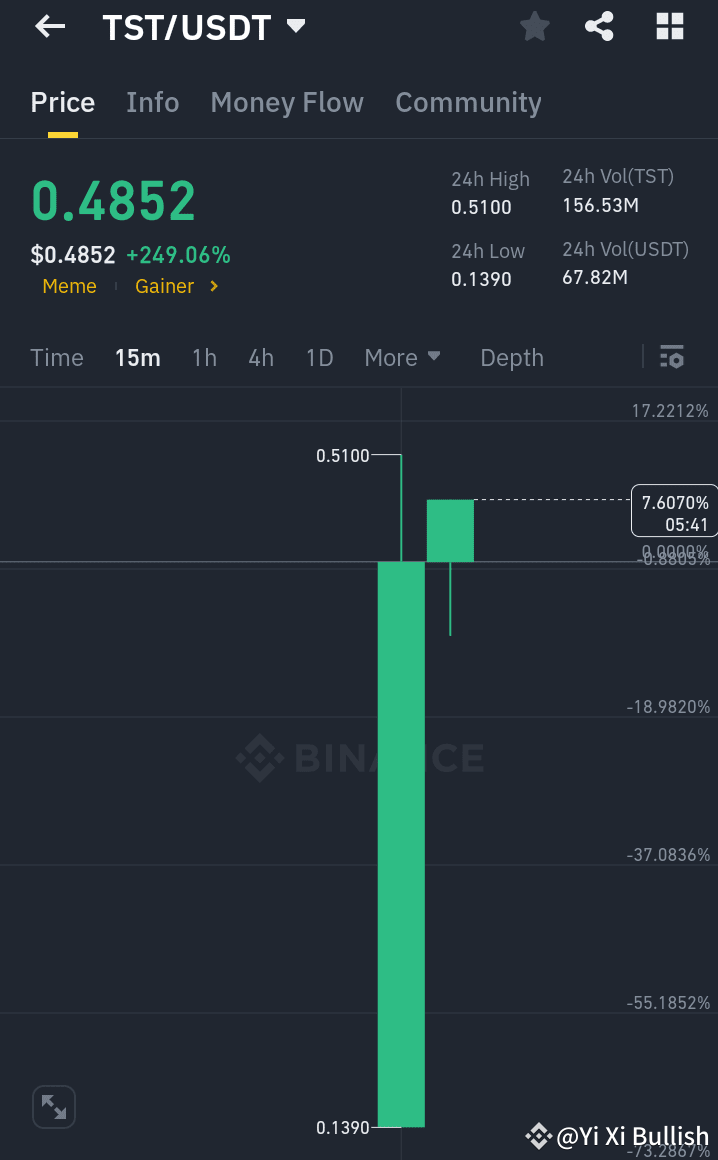
Task: Switch to the 1h interval
Action: 204,357
